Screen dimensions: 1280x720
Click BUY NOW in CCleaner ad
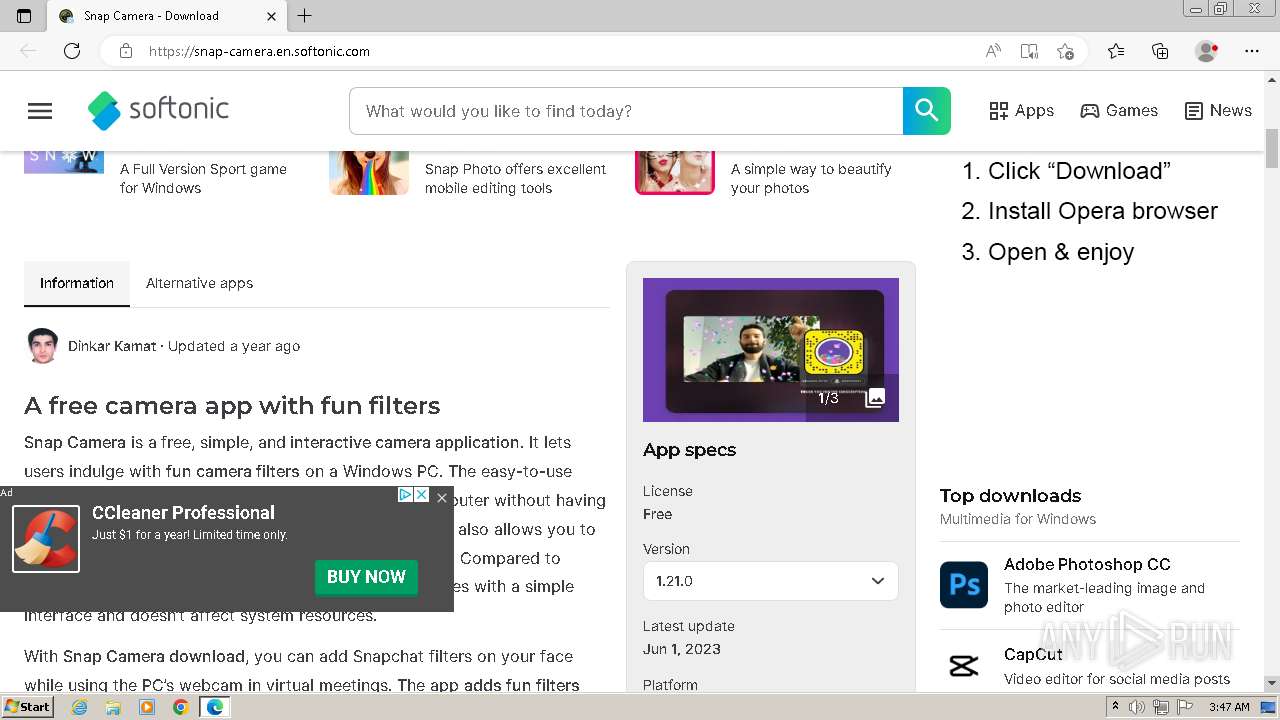366,577
